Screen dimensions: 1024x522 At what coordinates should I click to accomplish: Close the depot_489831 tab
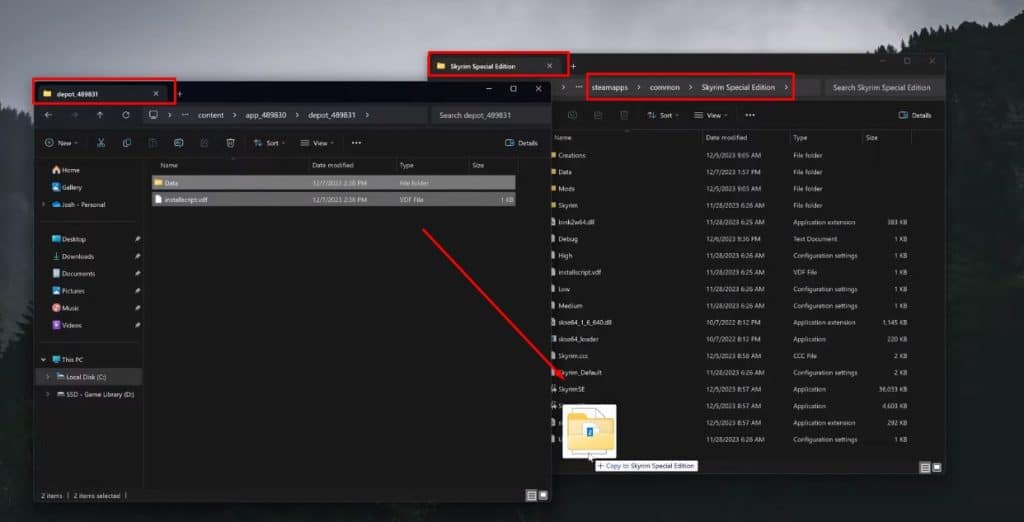pyautogui.click(x=155, y=93)
